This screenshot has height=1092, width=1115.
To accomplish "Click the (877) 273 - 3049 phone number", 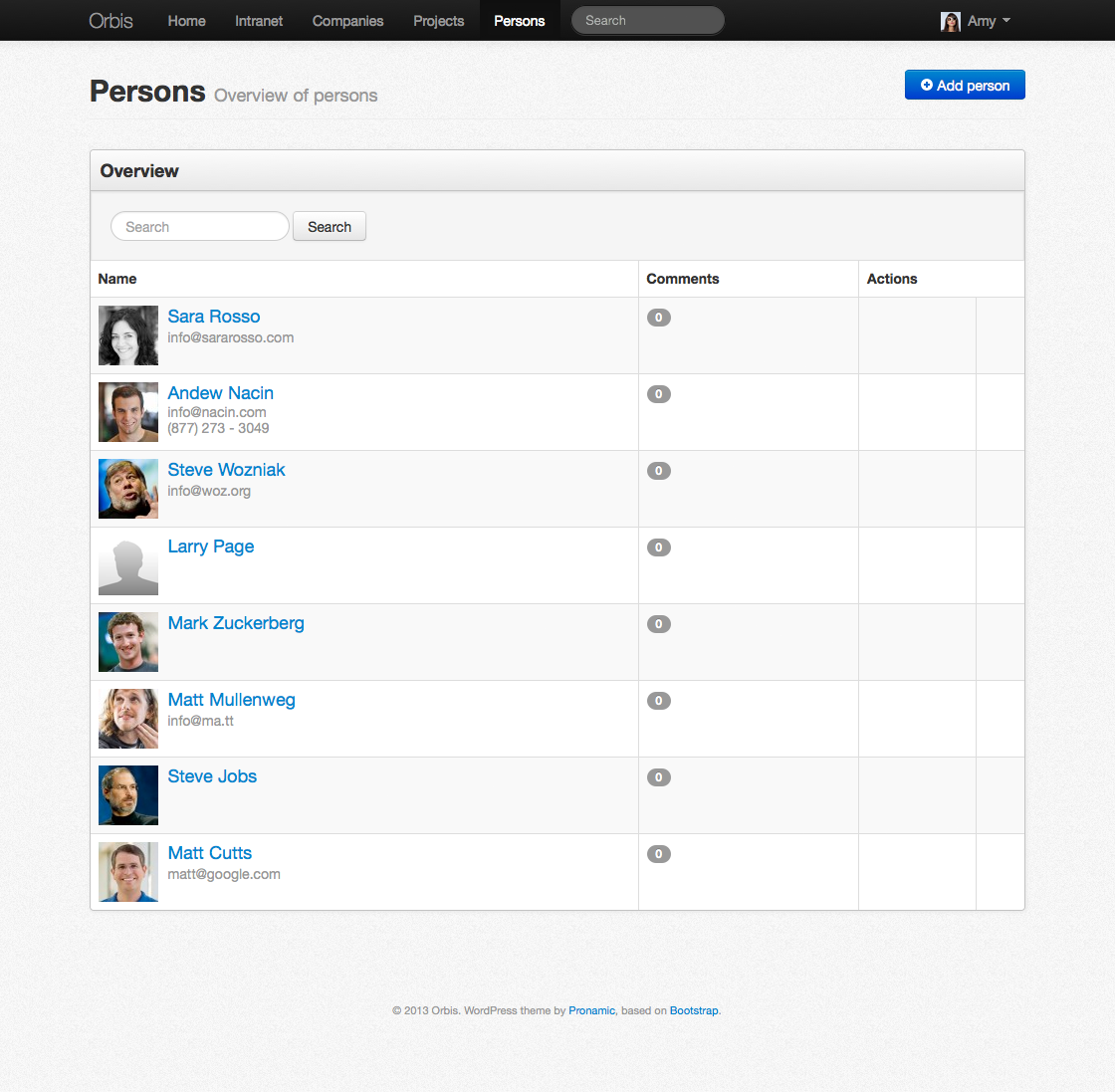I will (x=218, y=429).
